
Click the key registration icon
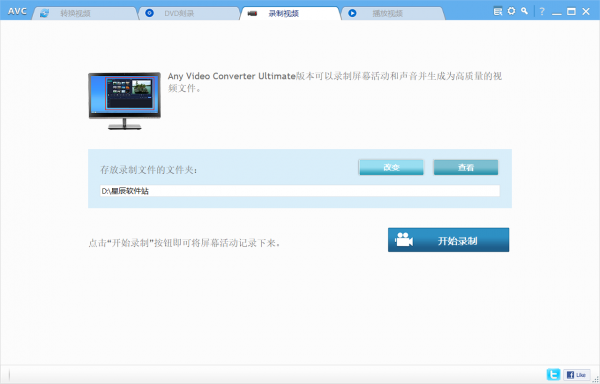524,11
